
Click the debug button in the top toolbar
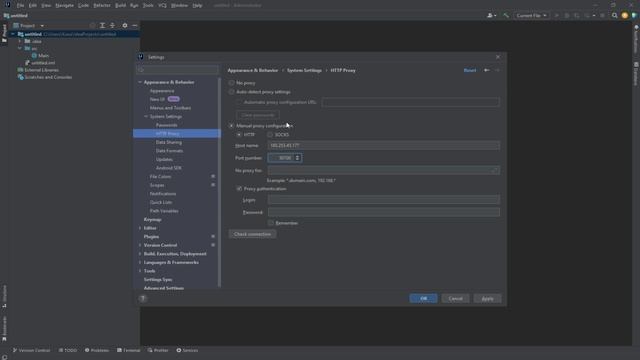(x=567, y=16)
